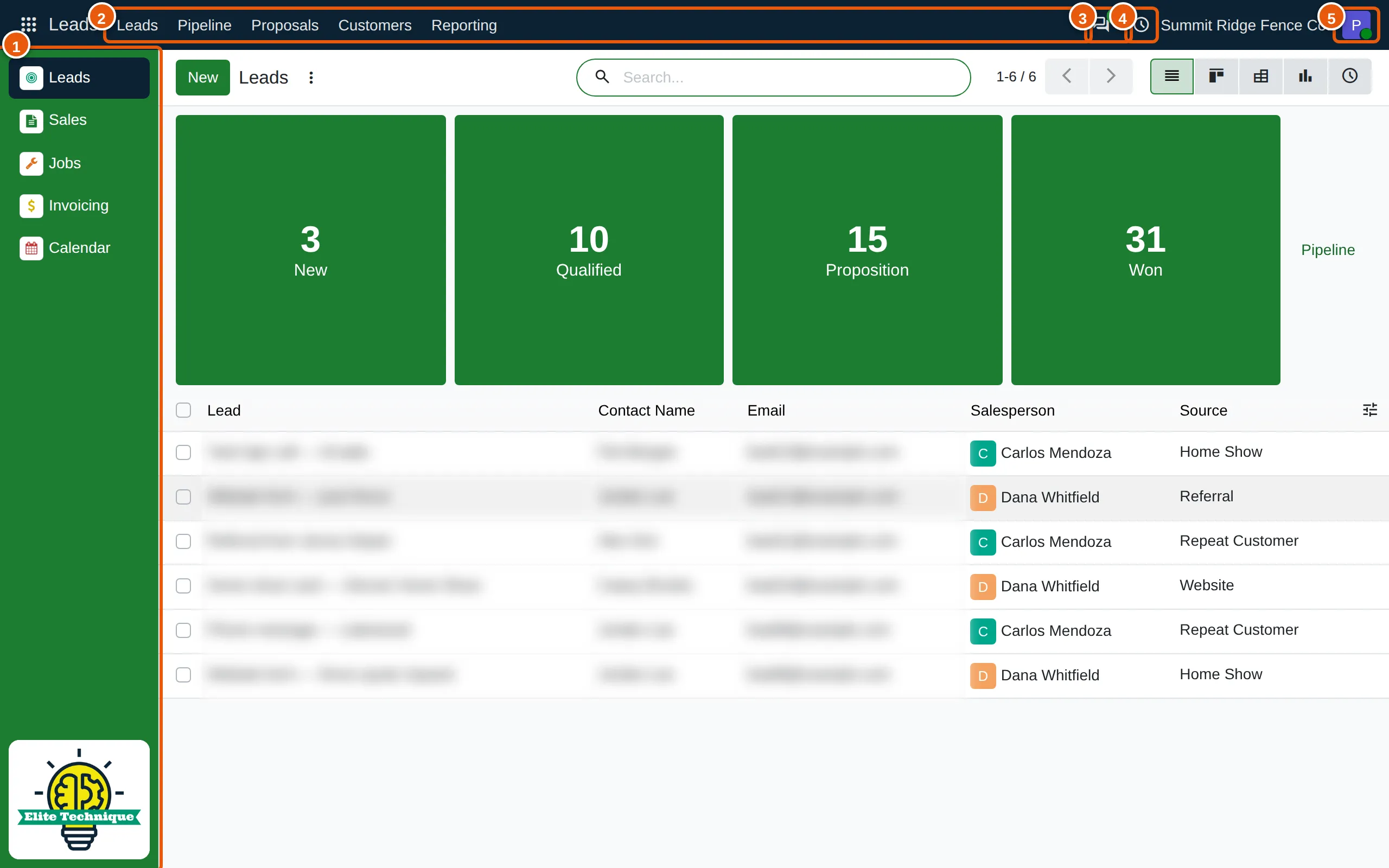This screenshot has width=1389, height=868.
Task: Open the Sales sidebar item
Action: (x=79, y=120)
